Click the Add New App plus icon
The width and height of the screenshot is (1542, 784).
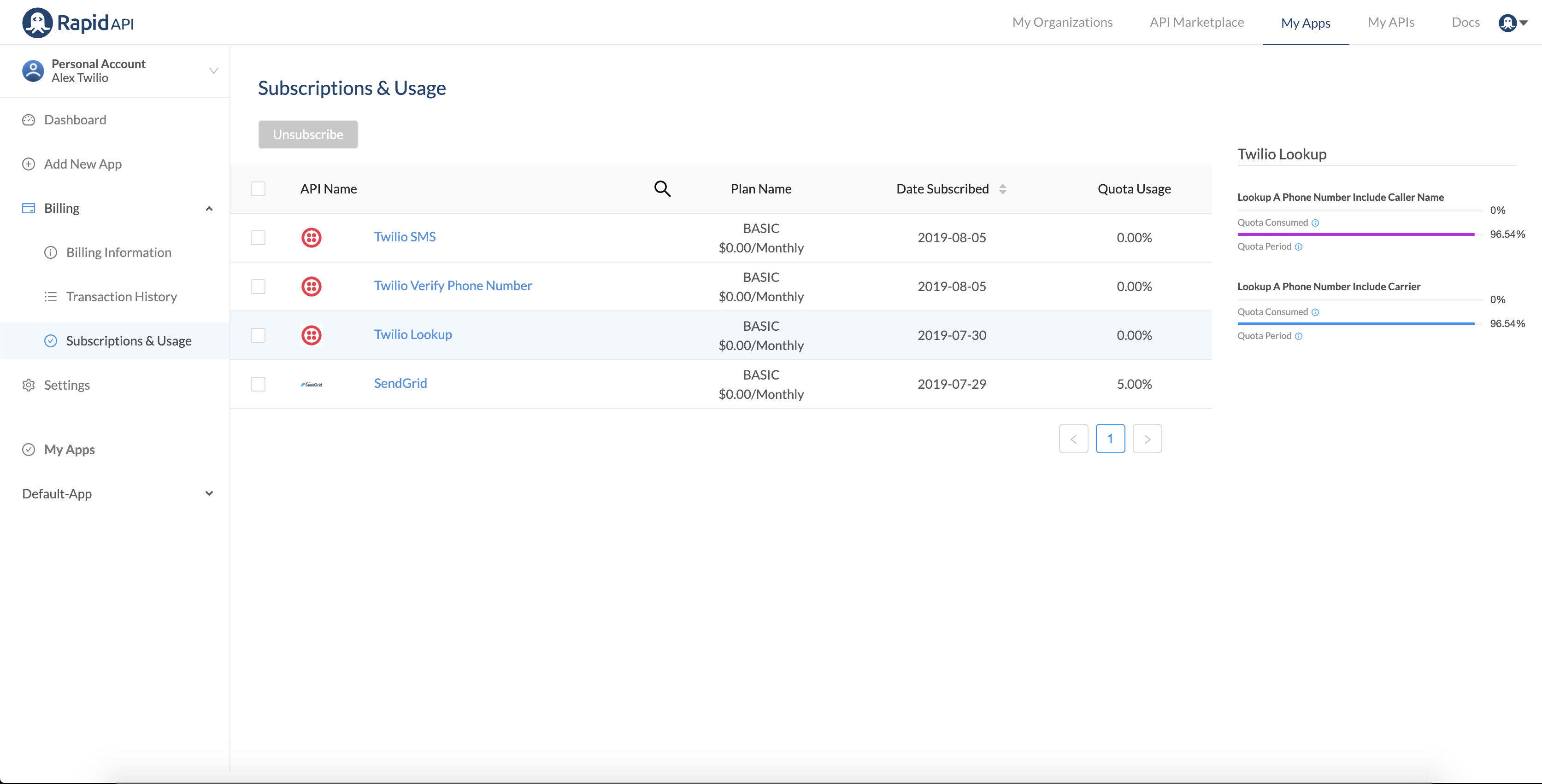[28, 164]
